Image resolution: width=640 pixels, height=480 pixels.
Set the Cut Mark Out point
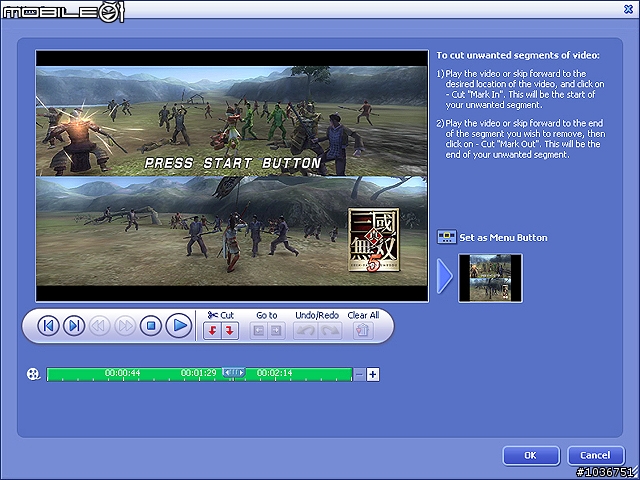pos(230,331)
